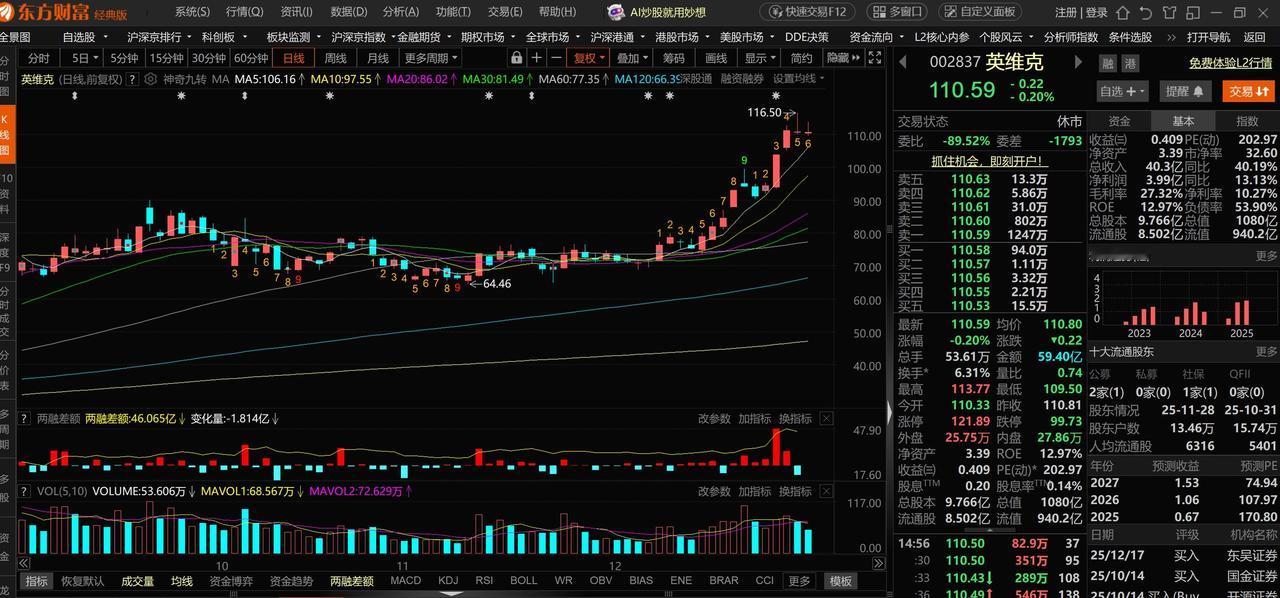Click the 提醒 alert bell button
1280x598 pixels.
[1184, 91]
